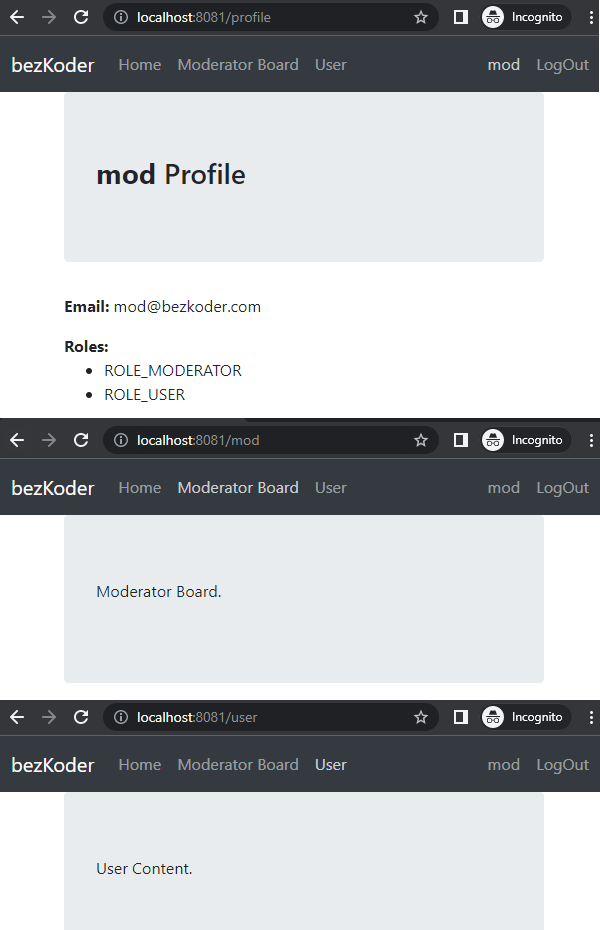Reload the localhost:8081/user page
This screenshot has width=600, height=930.
[81, 717]
